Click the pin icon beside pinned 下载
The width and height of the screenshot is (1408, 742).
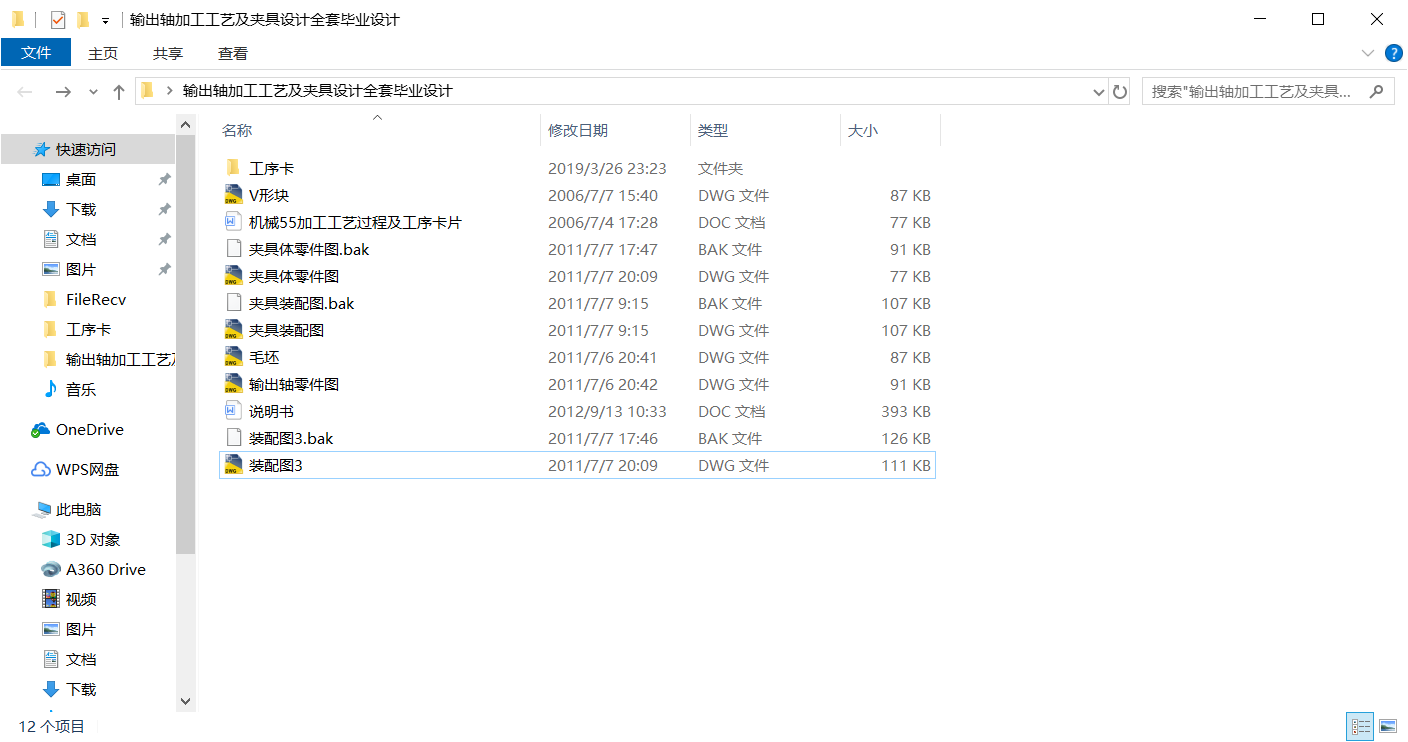point(164,209)
